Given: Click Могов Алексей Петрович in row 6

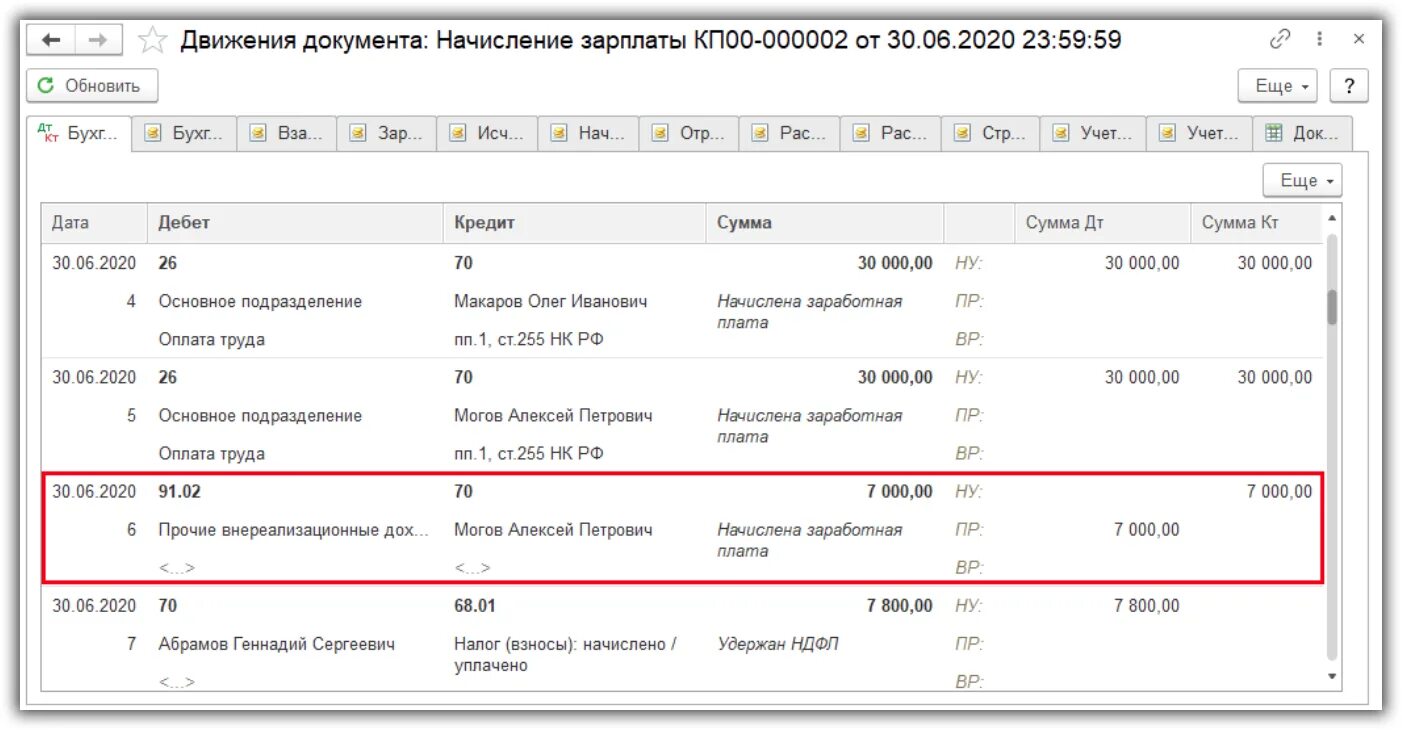Looking at the screenshot, I should tap(553, 530).
